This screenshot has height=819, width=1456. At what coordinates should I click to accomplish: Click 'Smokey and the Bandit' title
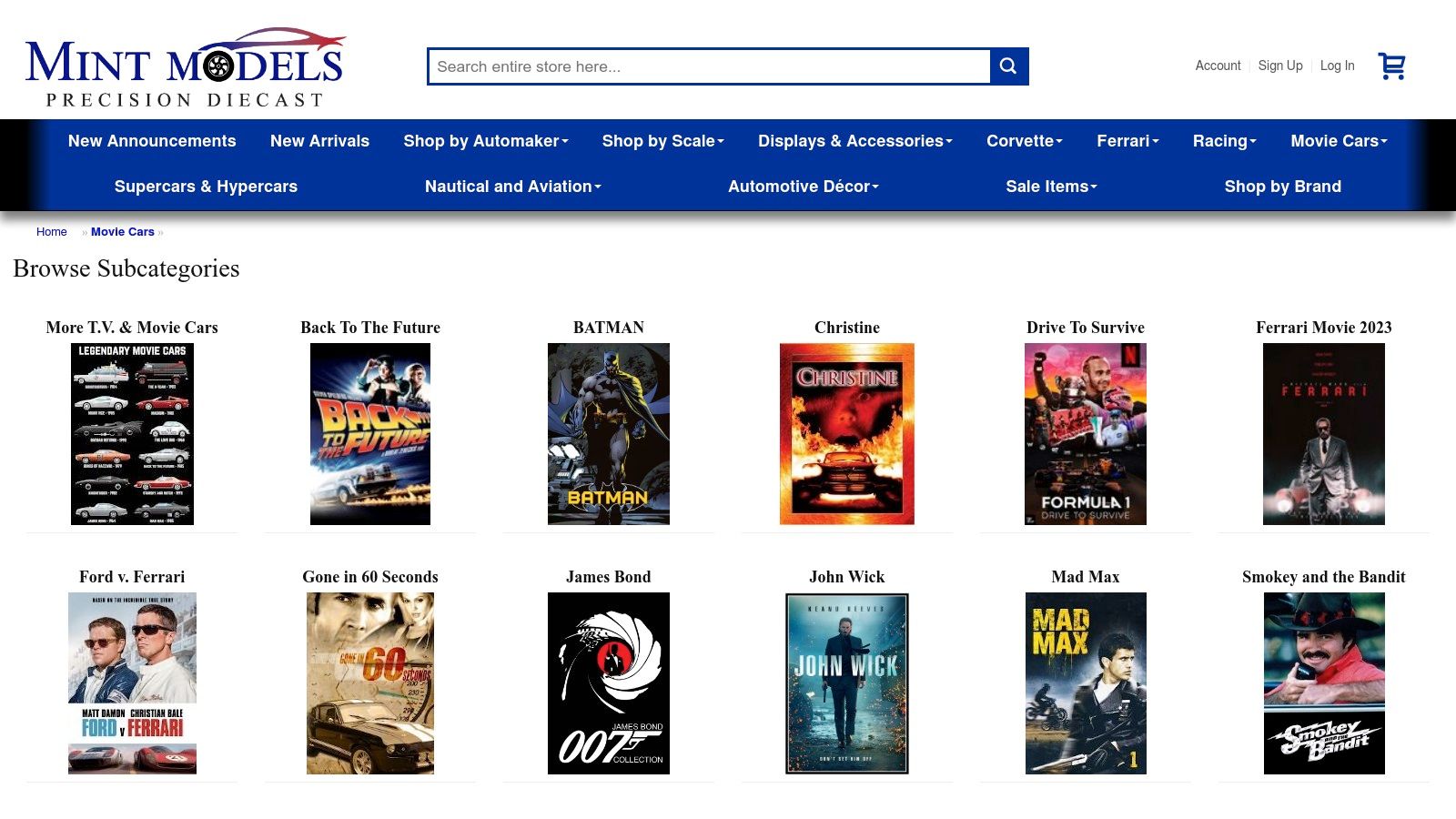(1324, 577)
